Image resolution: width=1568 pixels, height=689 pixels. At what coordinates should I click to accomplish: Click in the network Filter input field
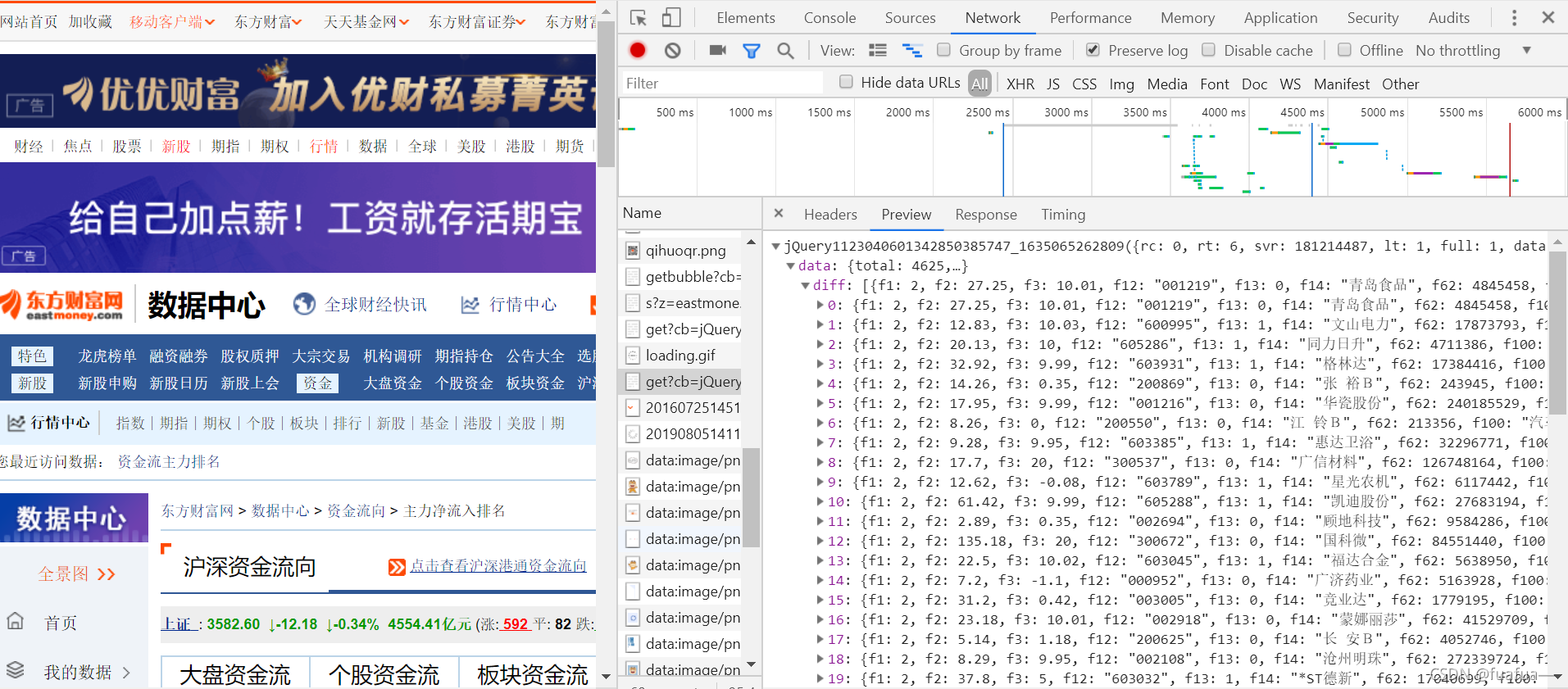pyautogui.click(x=721, y=83)
